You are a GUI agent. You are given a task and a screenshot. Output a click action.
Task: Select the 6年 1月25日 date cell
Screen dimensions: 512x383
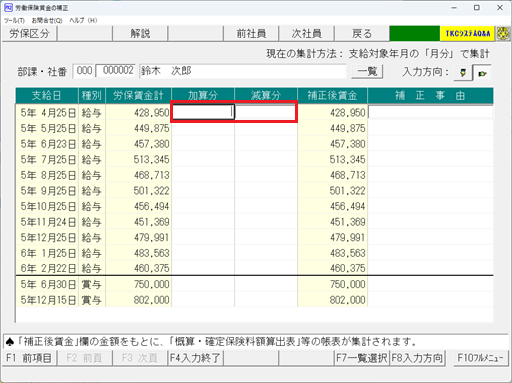pyautogui.click(x=47, y=253)
